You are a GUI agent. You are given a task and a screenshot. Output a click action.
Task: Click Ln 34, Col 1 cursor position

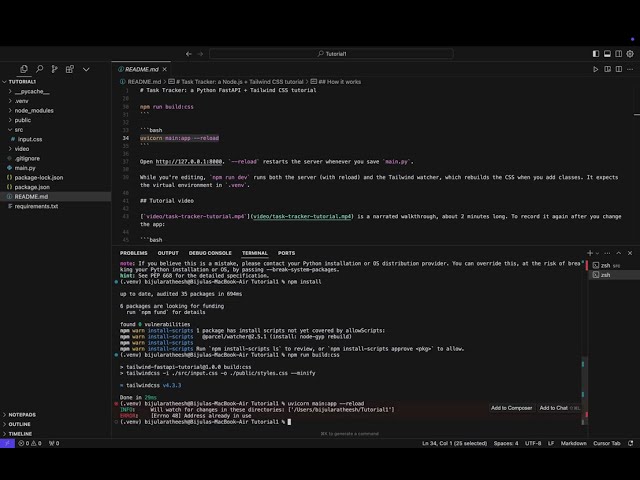[454, 443]
